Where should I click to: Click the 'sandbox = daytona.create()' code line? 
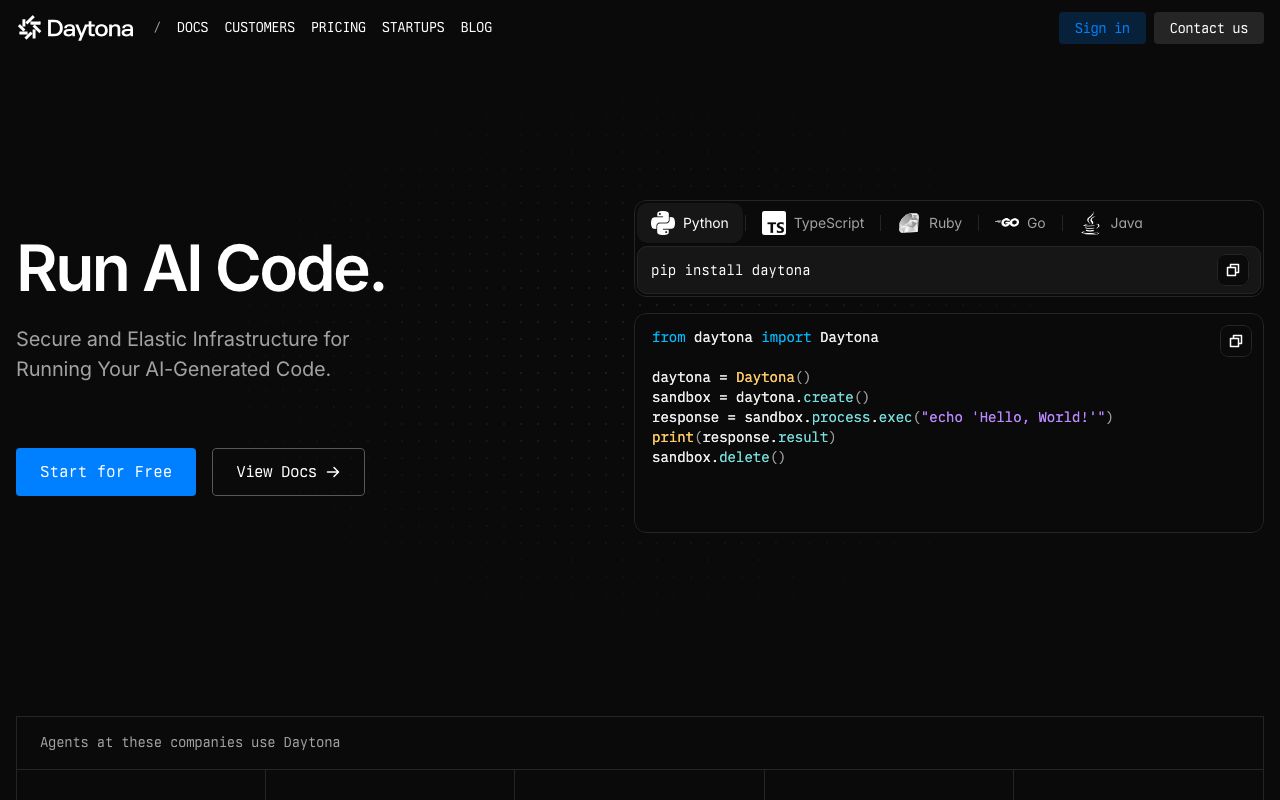[761, 397]
